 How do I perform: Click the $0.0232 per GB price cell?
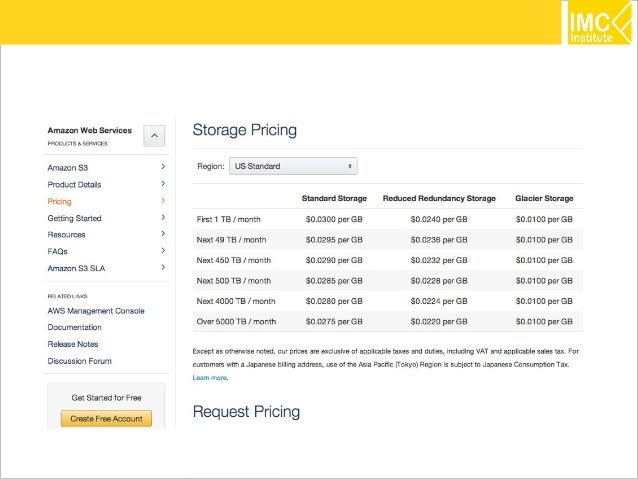pos(439,260)
